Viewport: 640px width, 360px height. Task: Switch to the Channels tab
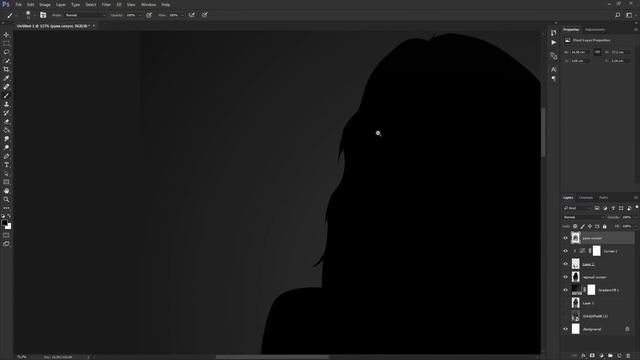pyautogui.click(x=586, y=198)
